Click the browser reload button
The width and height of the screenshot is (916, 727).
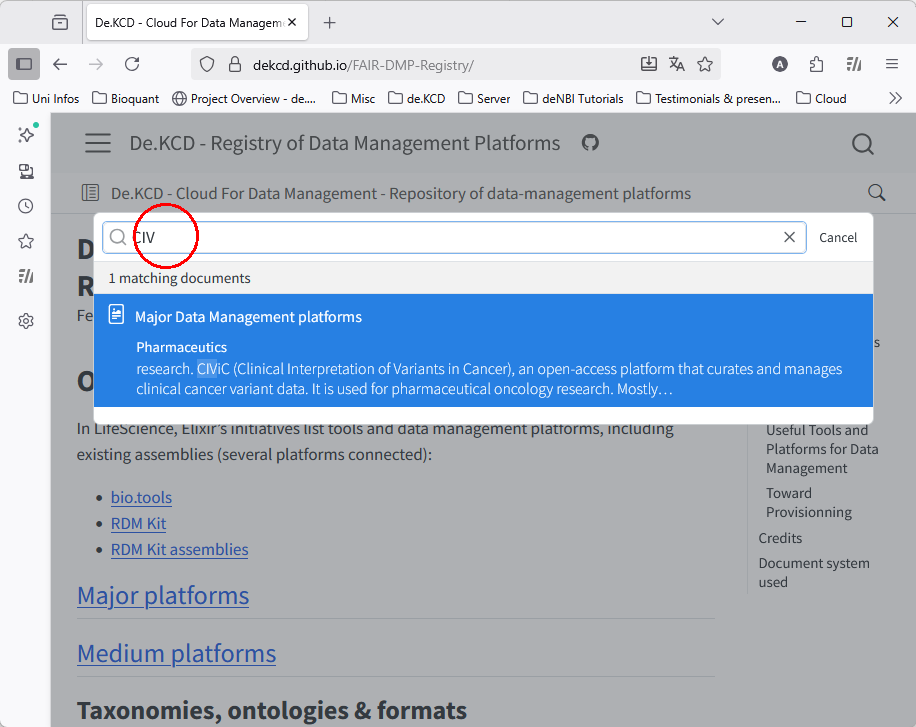[x=132, y=64]
